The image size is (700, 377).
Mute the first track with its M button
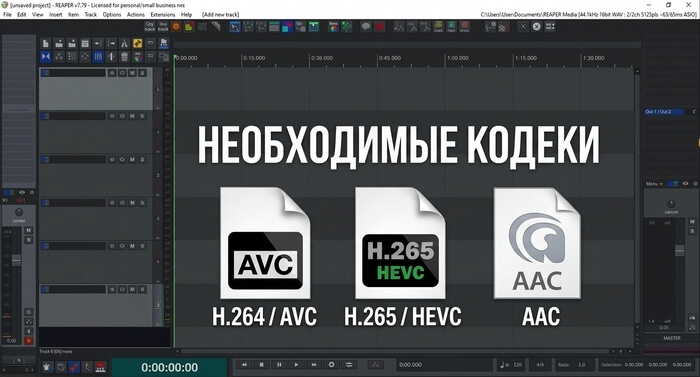point(133,73)
